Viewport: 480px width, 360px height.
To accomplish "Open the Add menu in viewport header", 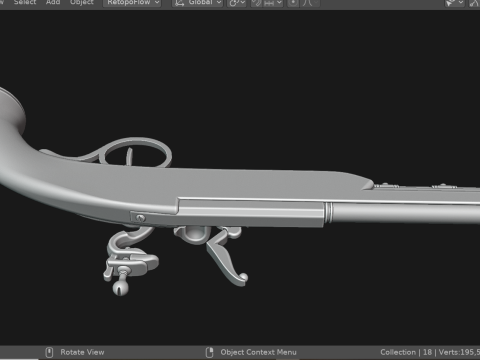I will (53, 2).
